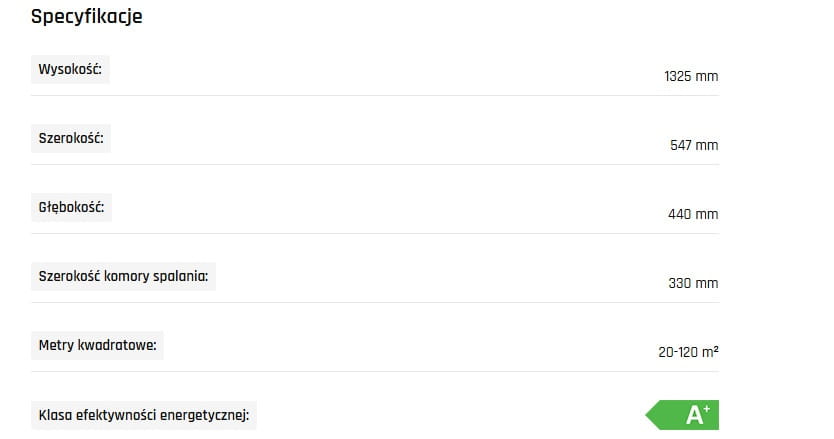
Task: Select the Szerokość komory spalania label
Action: 123,277
